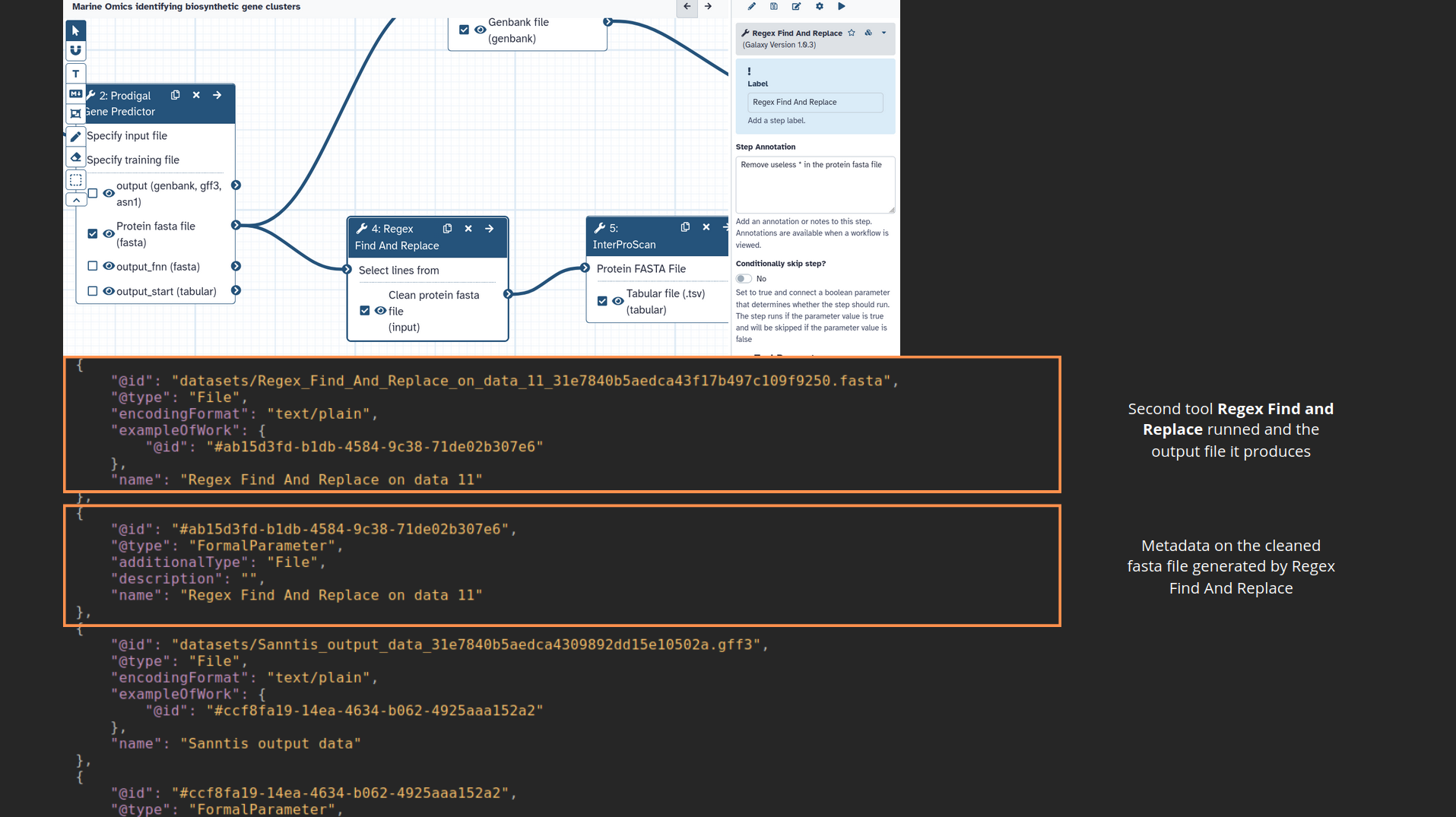
Task: Click '5: InterProScan' node title
Action: pos(624,236)
